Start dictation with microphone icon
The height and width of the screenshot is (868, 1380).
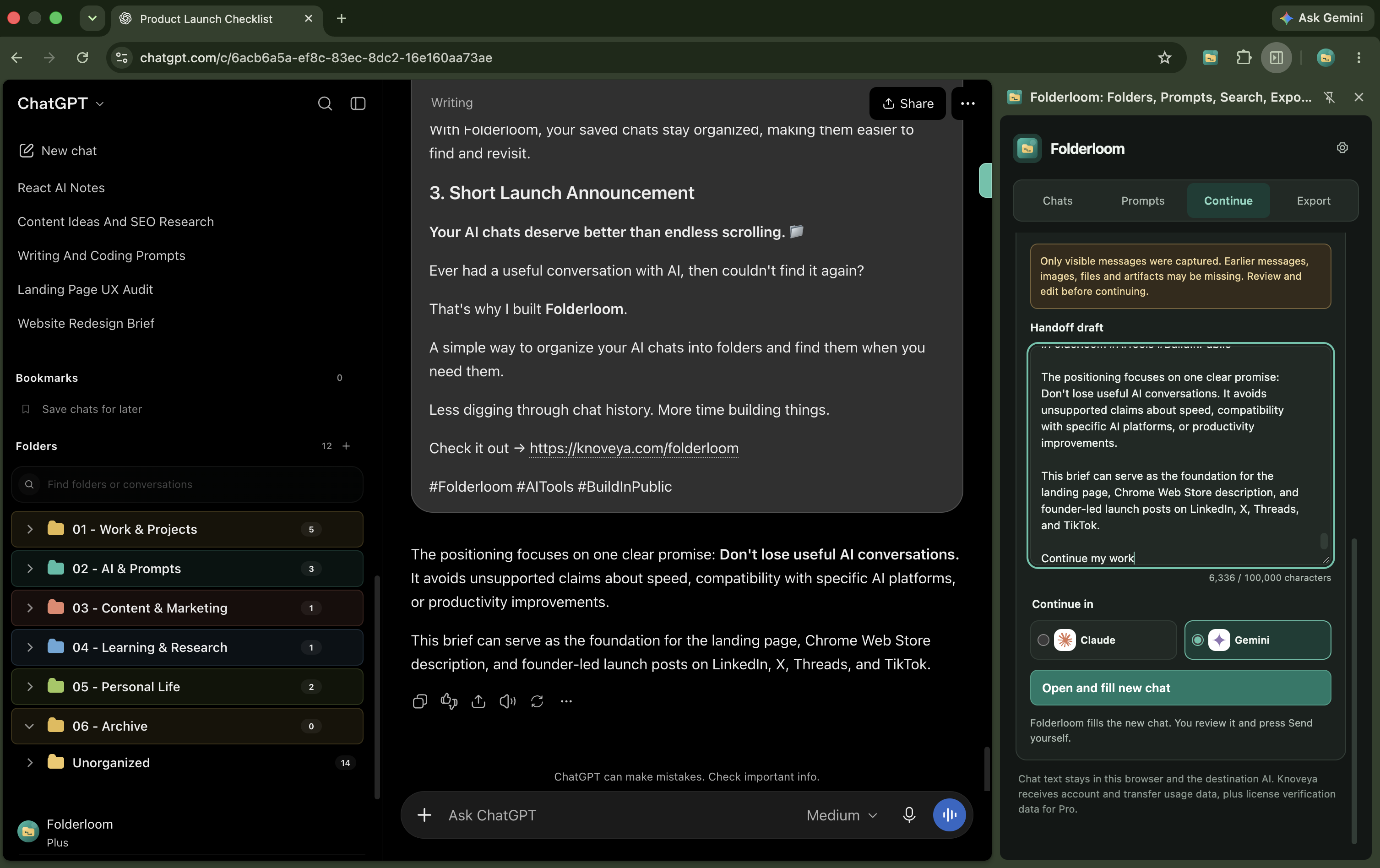[x=909, y=815]
